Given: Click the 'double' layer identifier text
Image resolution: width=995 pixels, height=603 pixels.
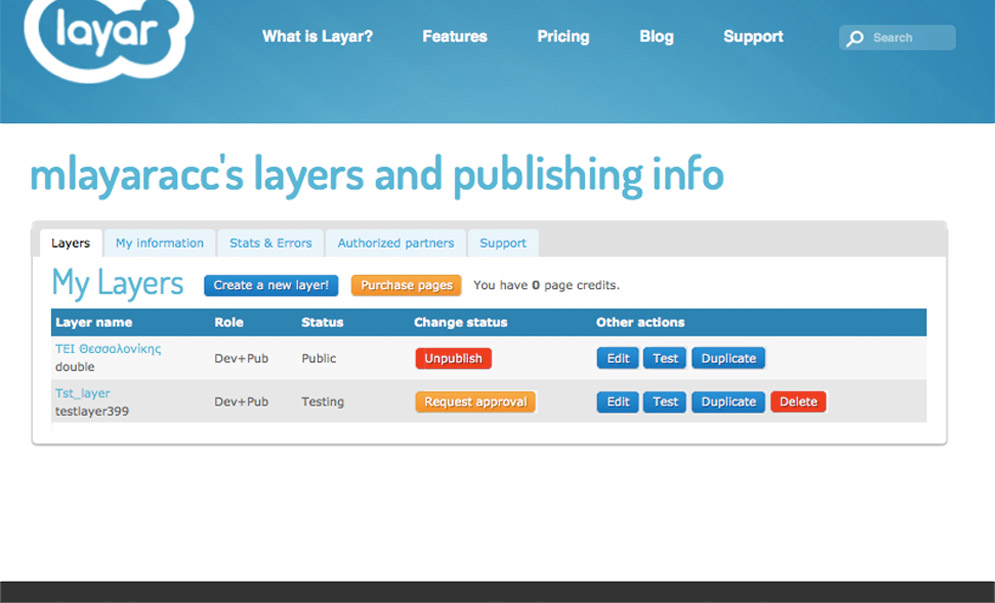Looking at the screenshot, I should point(75,367).
